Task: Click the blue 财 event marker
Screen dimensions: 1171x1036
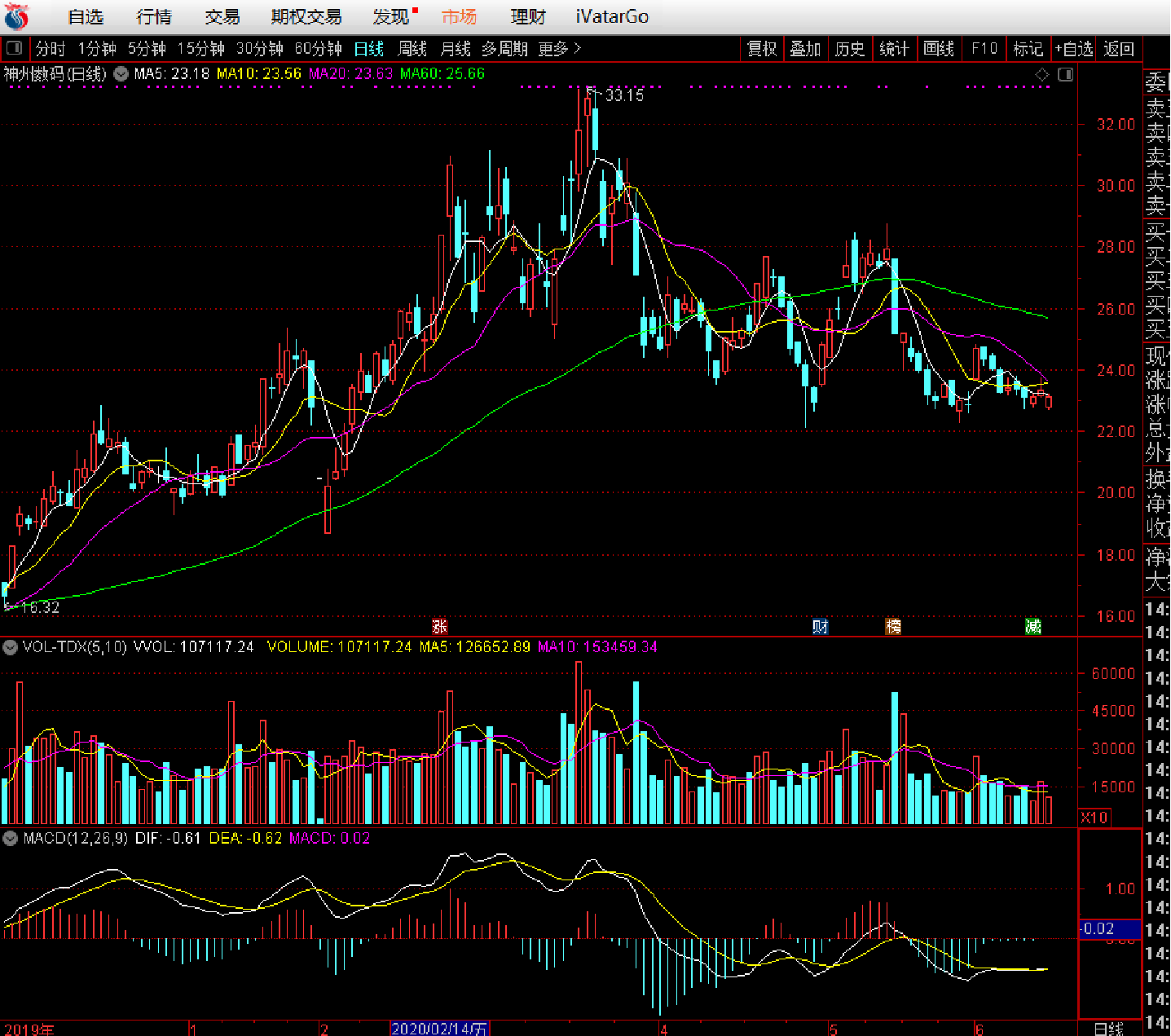Action: coord(820,626)
